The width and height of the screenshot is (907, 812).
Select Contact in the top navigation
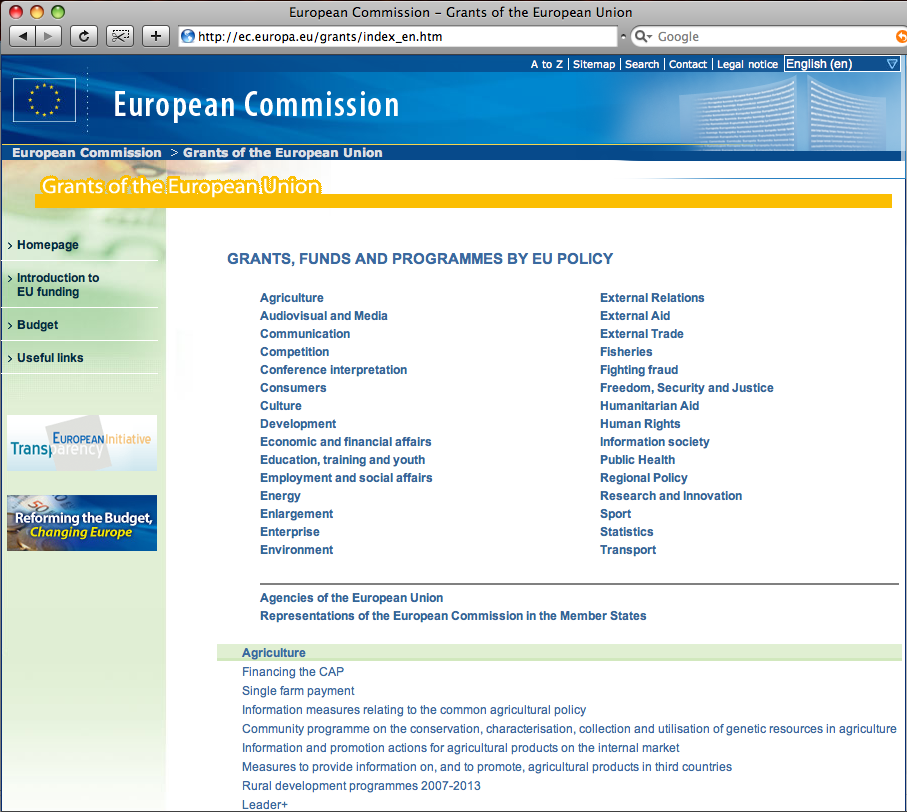(x=687, y=64)
